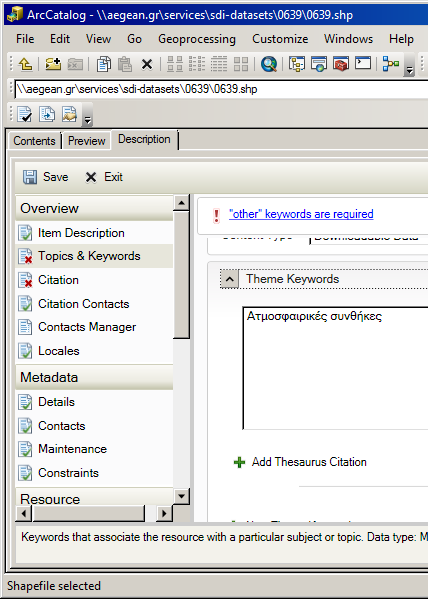Click the Overview section header
428x599 pixels.
[94, 208]
